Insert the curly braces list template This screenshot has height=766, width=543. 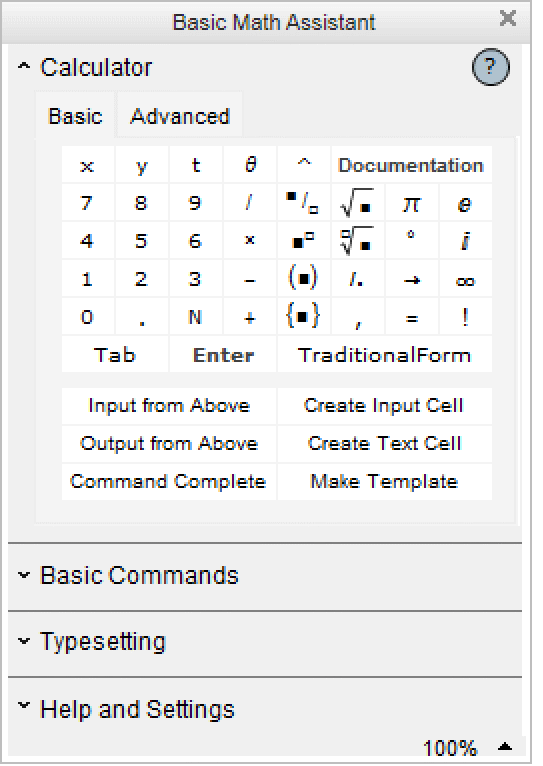[x=303, y=317]
